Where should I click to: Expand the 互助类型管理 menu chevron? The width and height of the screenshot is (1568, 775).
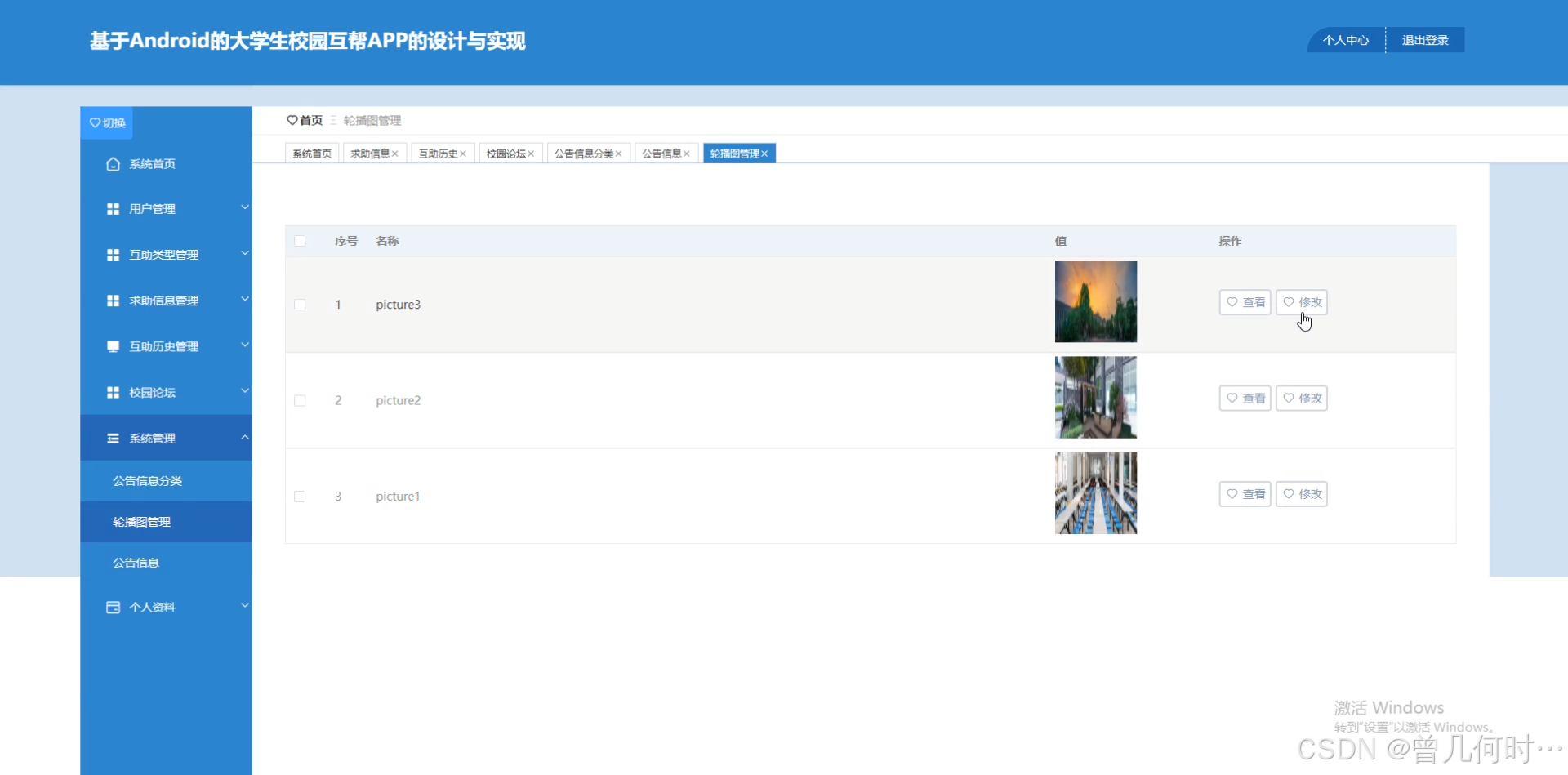click(244, 253)
